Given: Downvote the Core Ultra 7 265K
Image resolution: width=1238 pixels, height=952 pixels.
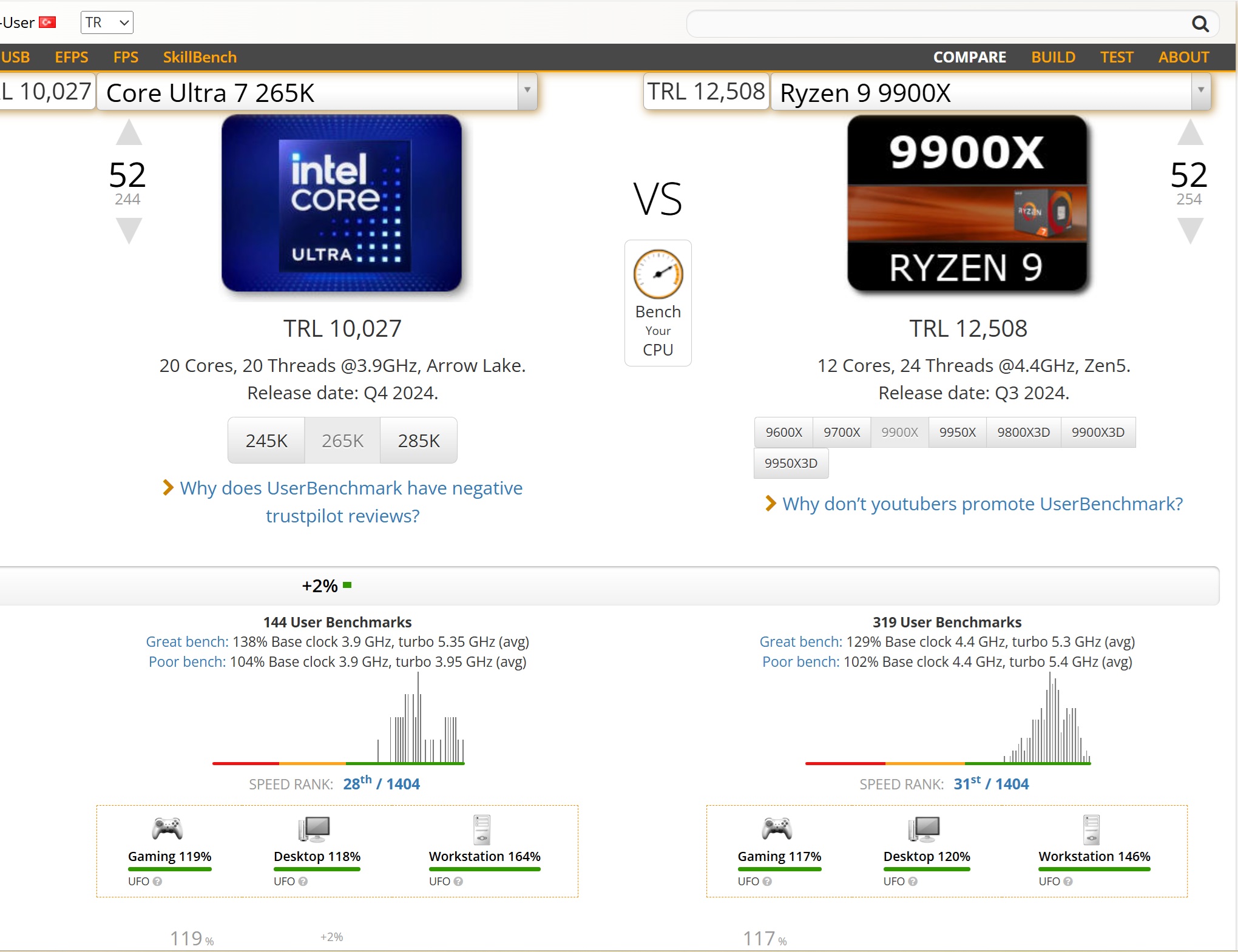Looking at the screenshot, I should coord(129,231).
